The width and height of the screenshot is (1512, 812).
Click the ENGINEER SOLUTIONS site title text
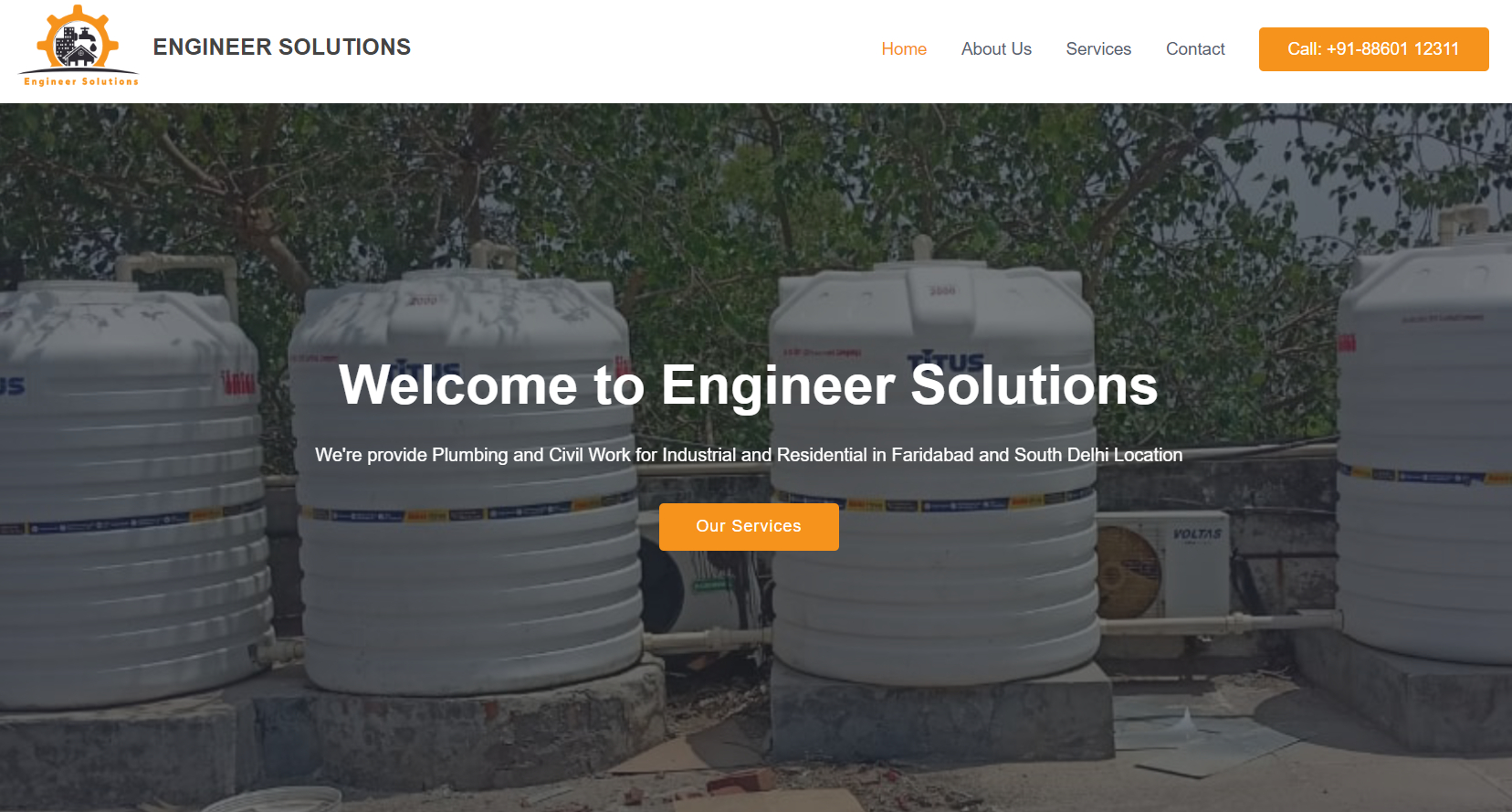pos(282,47)
